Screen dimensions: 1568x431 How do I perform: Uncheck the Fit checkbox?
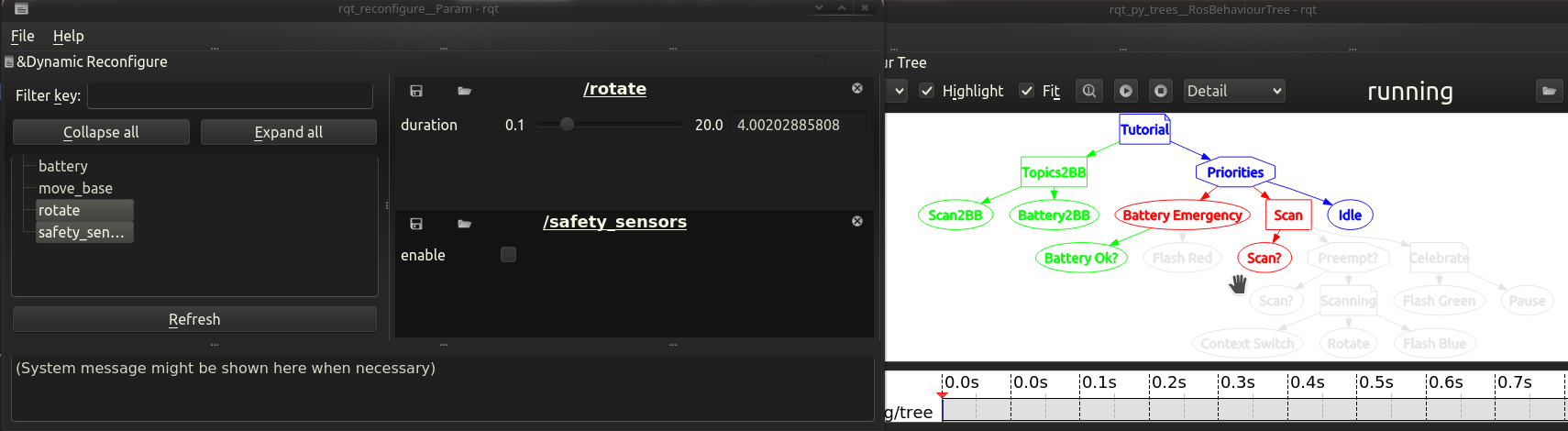1027,91
